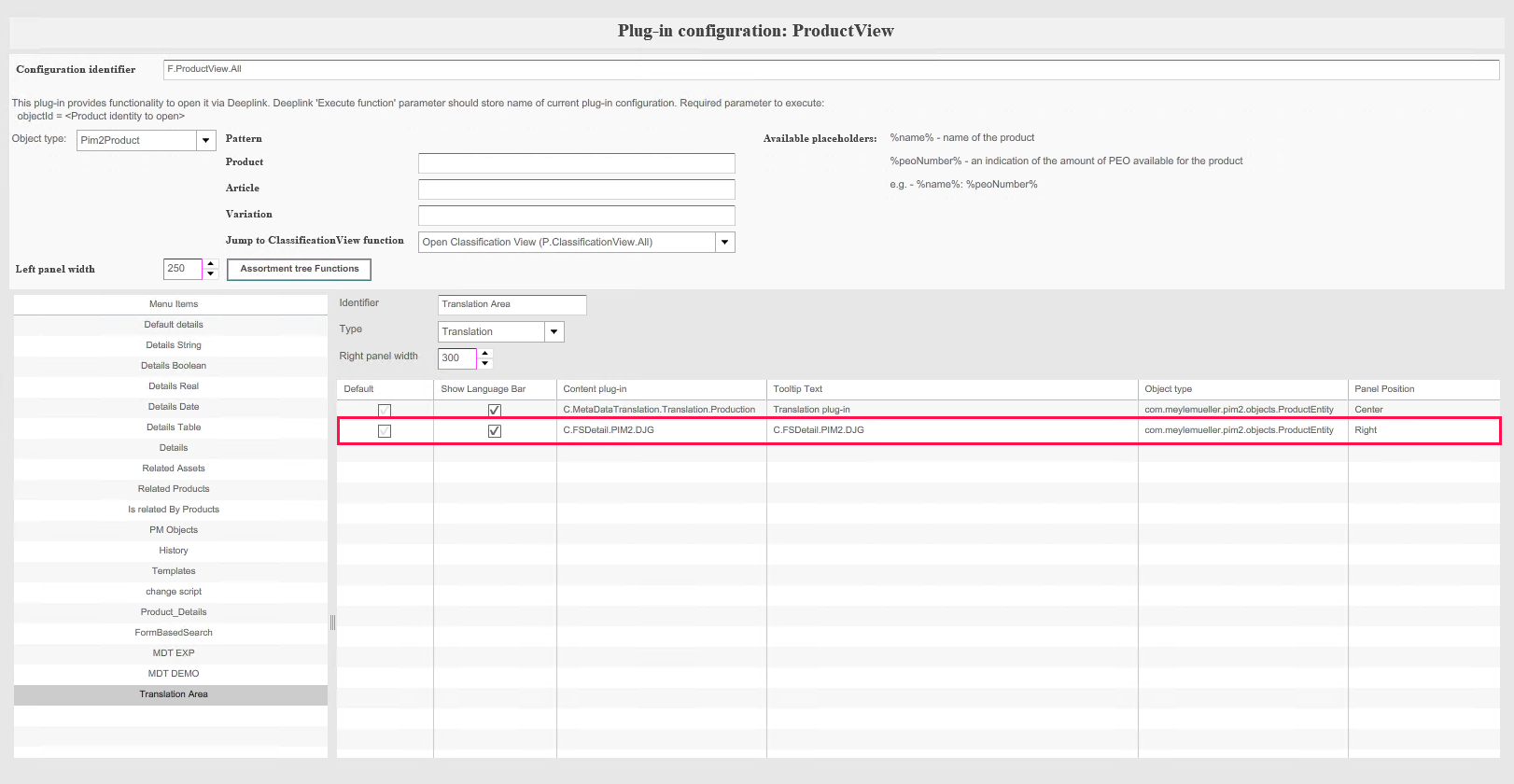Open the Type Translation dropdown
The image size is (1514, 784).
click(554, 331)
